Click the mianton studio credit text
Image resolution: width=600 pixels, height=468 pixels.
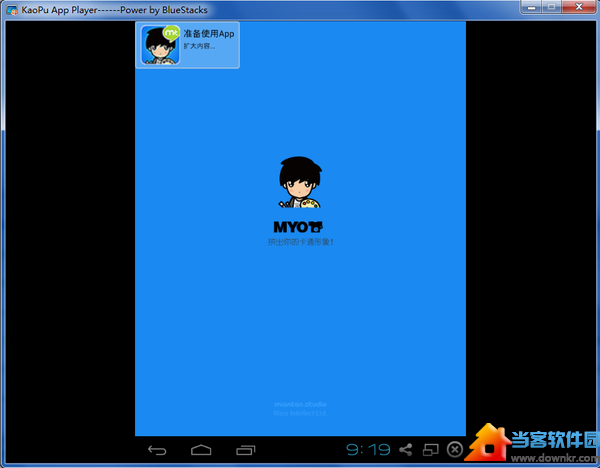coord(300,404)
